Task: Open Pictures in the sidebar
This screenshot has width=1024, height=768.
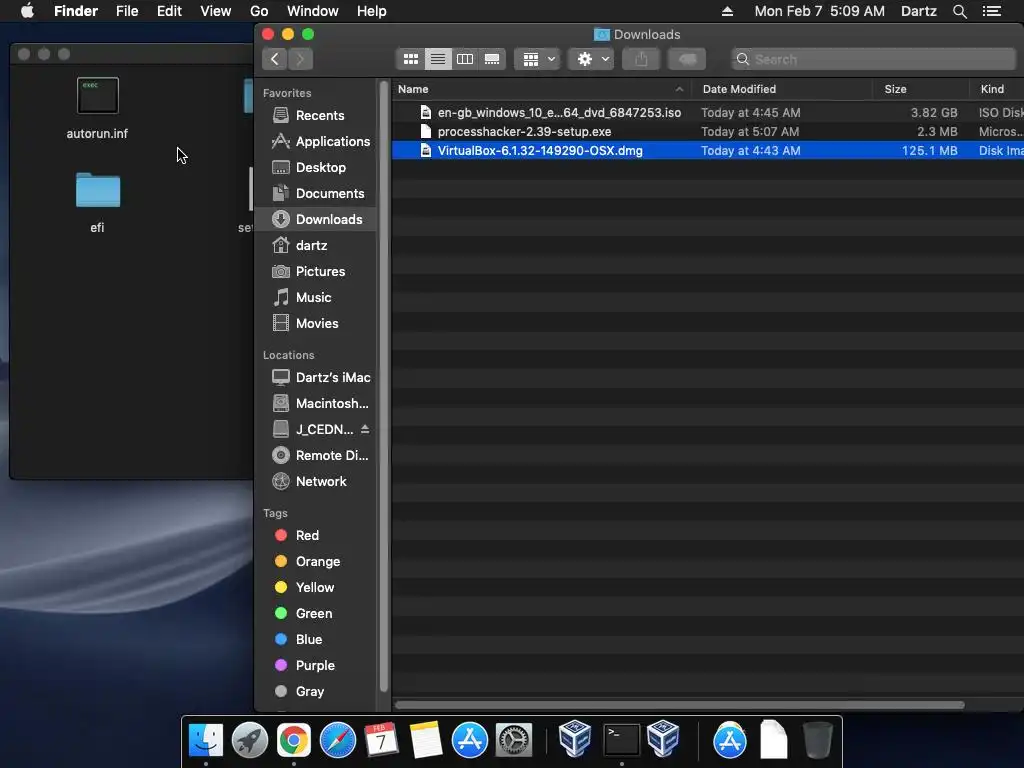Action: 308,272
